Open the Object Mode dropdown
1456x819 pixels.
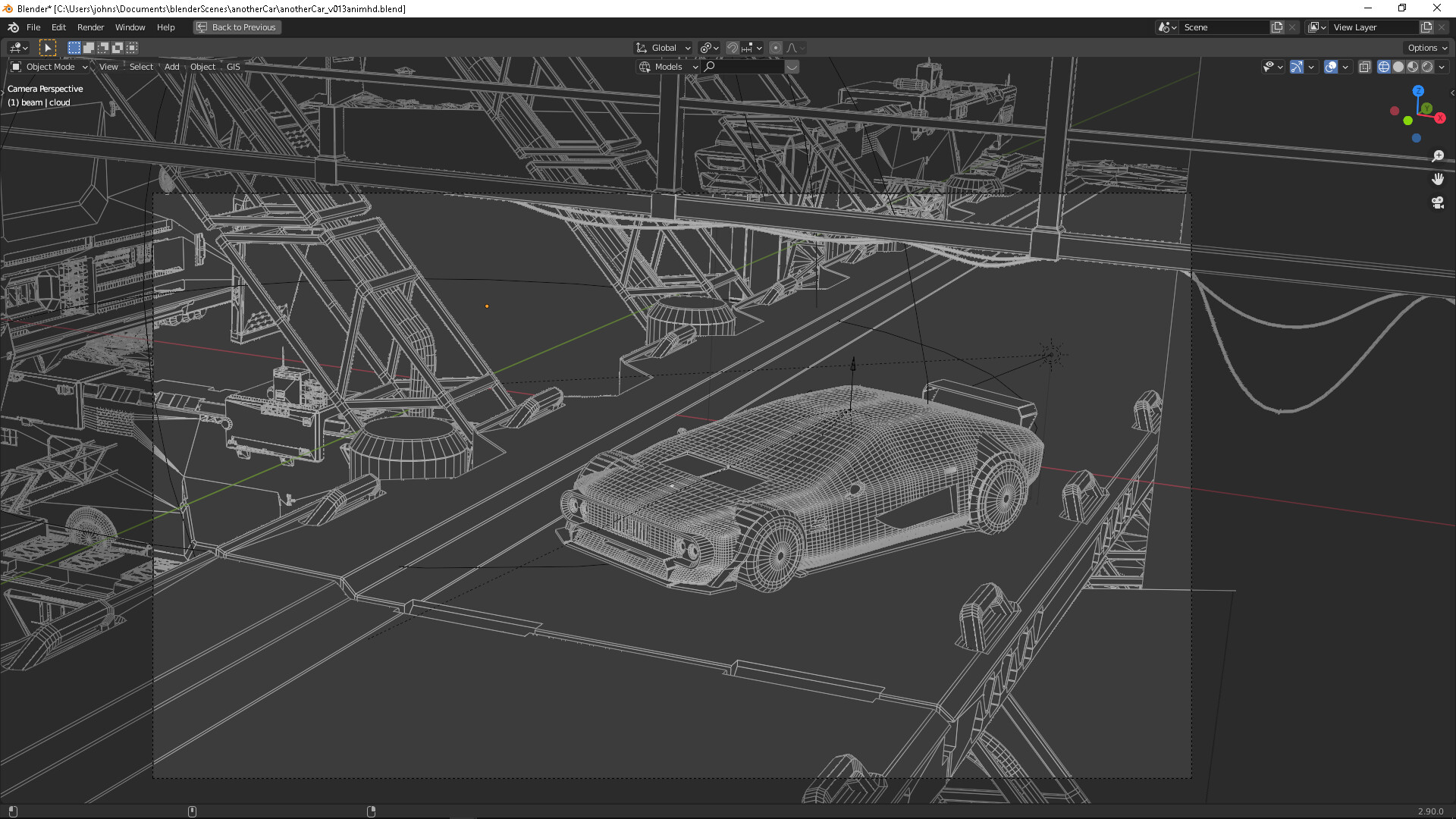[x=50, y=67]
